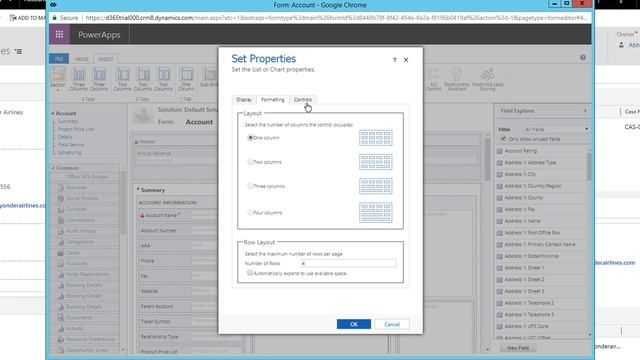
Task: Select Address 1: Primary Contact Name field
Action: (540, 244)
